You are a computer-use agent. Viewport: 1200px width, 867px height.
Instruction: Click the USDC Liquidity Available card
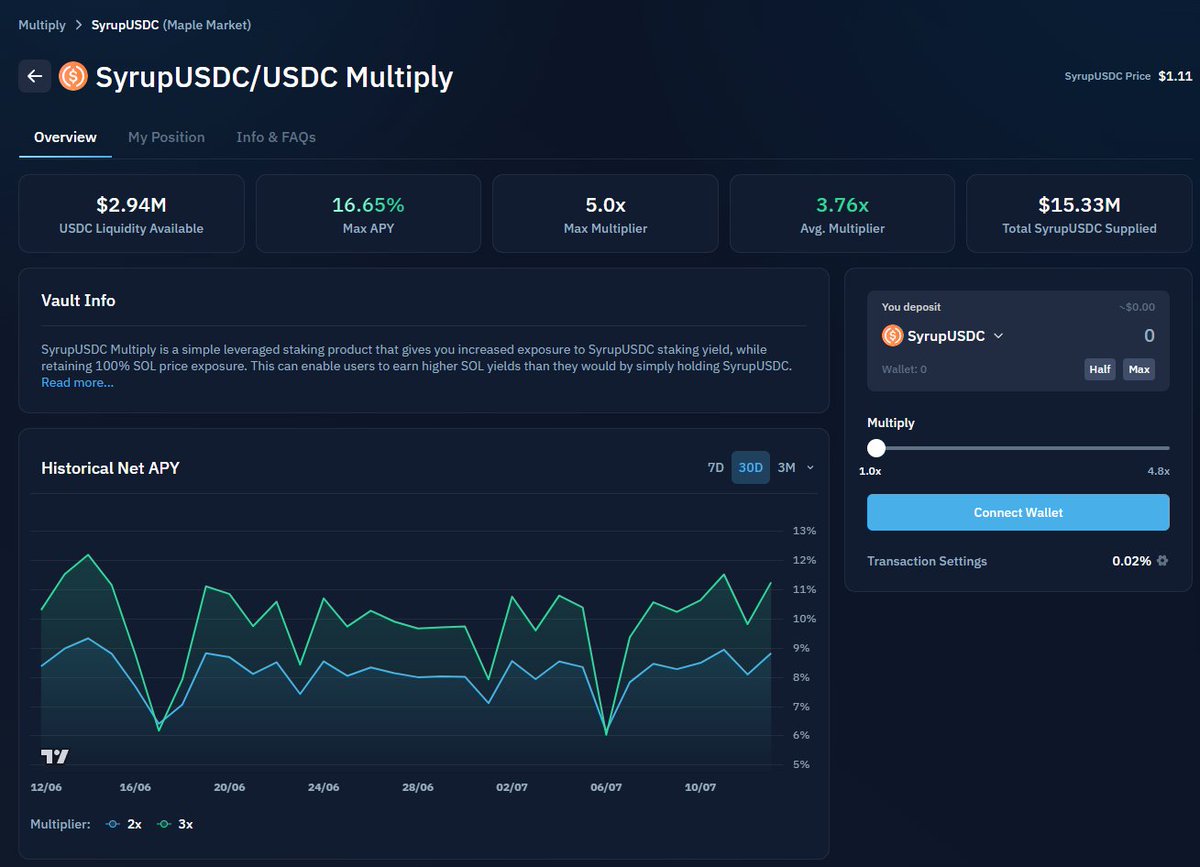point(131,213)
